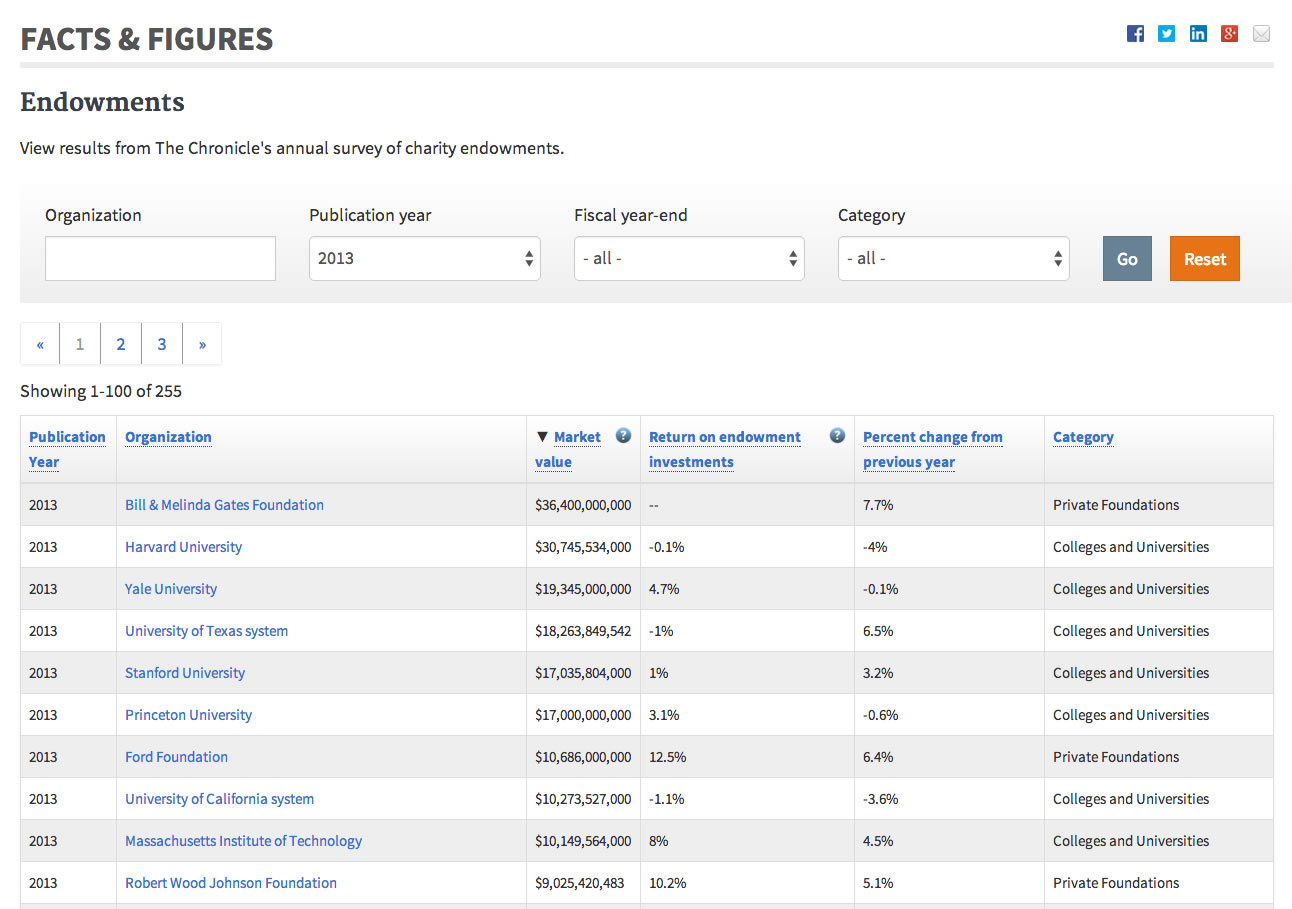This screenshot has height=909, width=1292.
Task: Open Ford Foundation link
Action: pos(176,757)
